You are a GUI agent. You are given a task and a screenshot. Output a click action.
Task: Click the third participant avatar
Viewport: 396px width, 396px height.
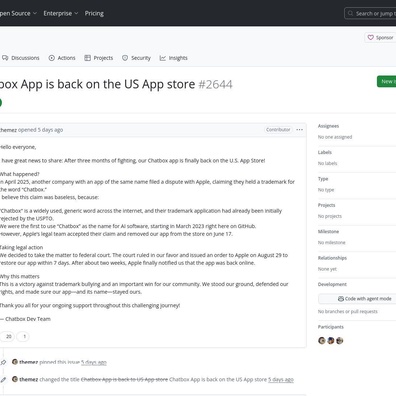(340, 340)
